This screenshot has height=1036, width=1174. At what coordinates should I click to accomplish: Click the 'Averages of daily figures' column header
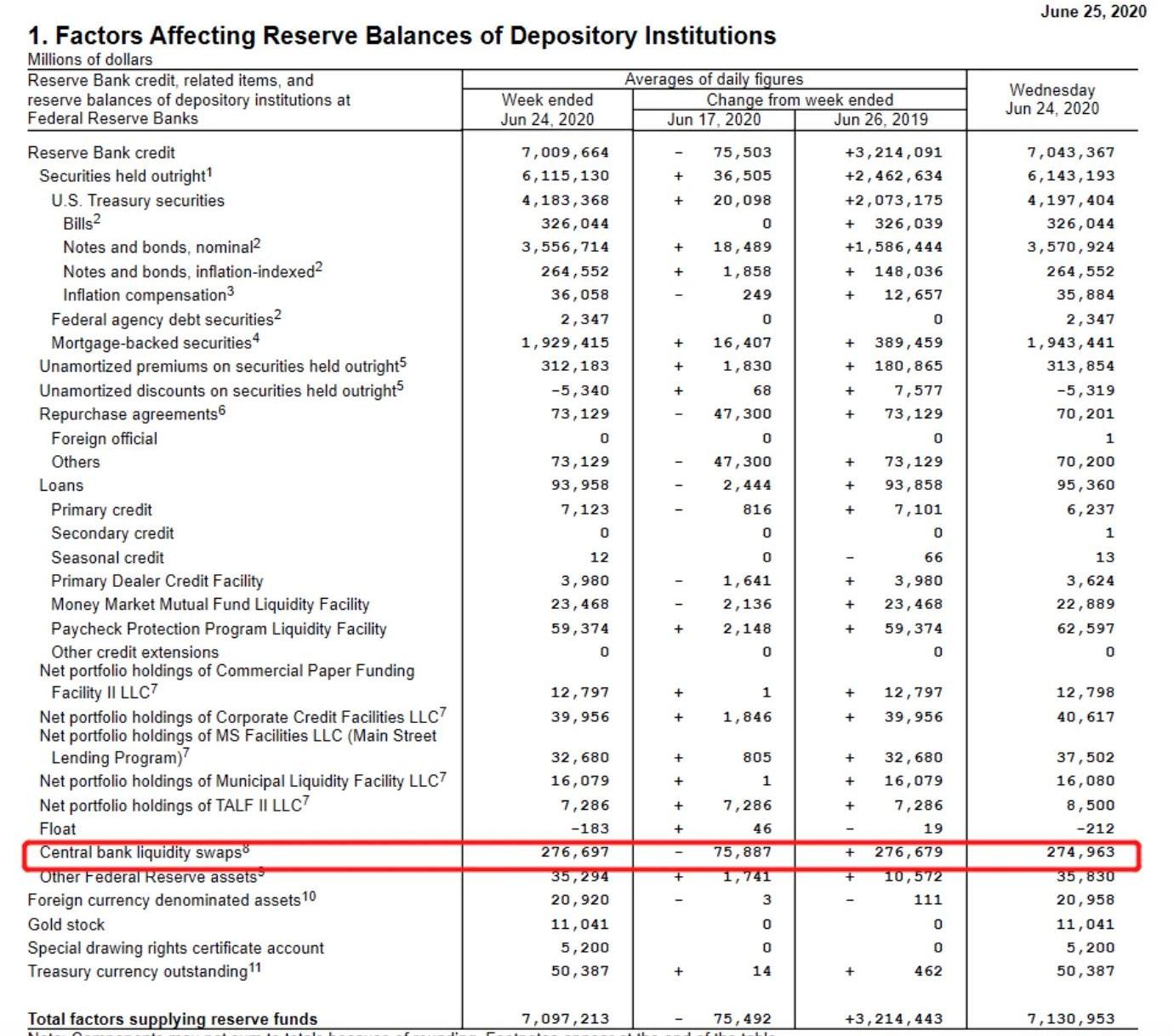[713, 79]
